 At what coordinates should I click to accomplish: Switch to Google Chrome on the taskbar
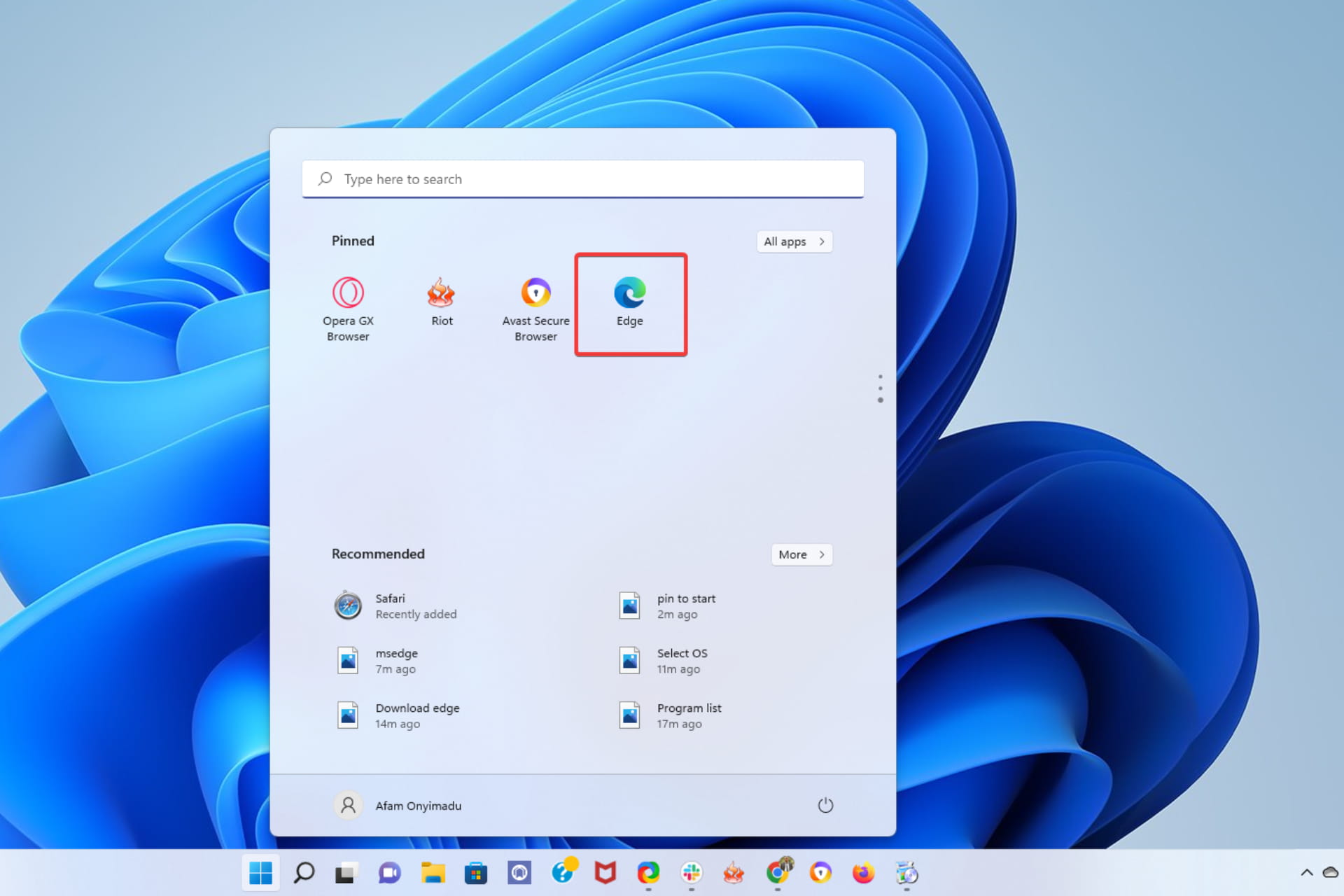tap(778, 872)
